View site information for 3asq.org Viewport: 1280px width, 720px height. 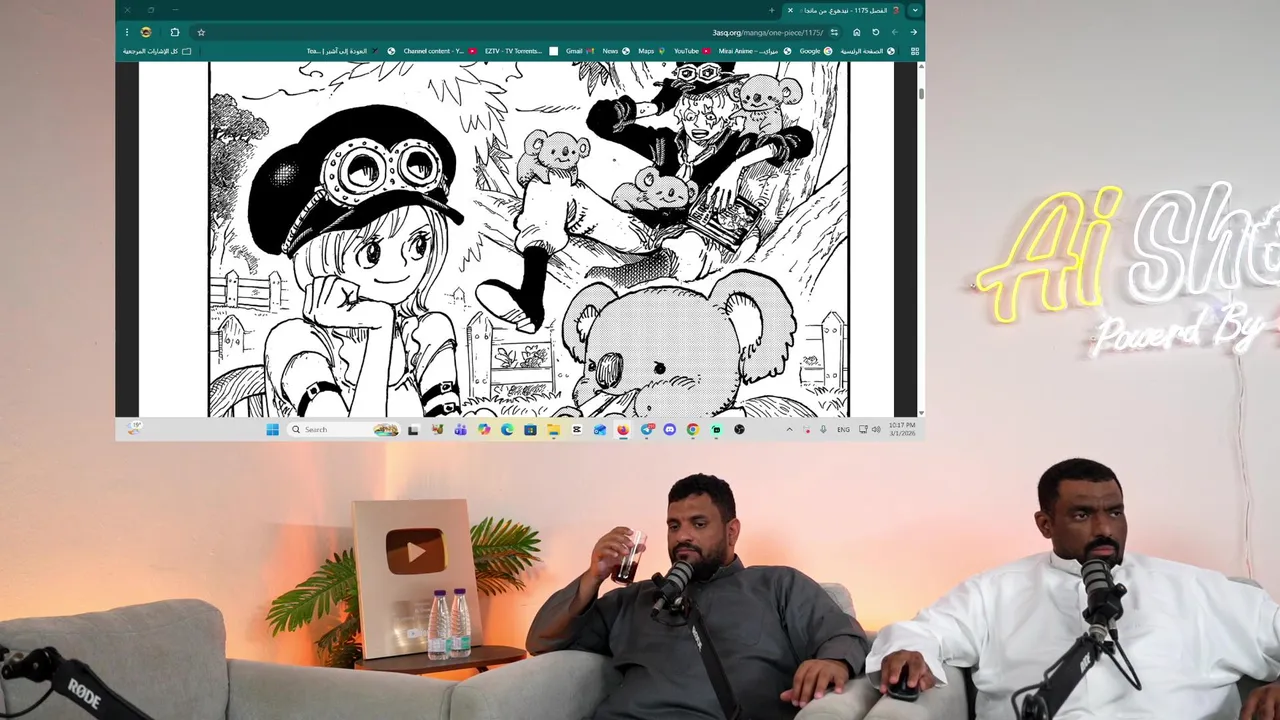point(835,32)
